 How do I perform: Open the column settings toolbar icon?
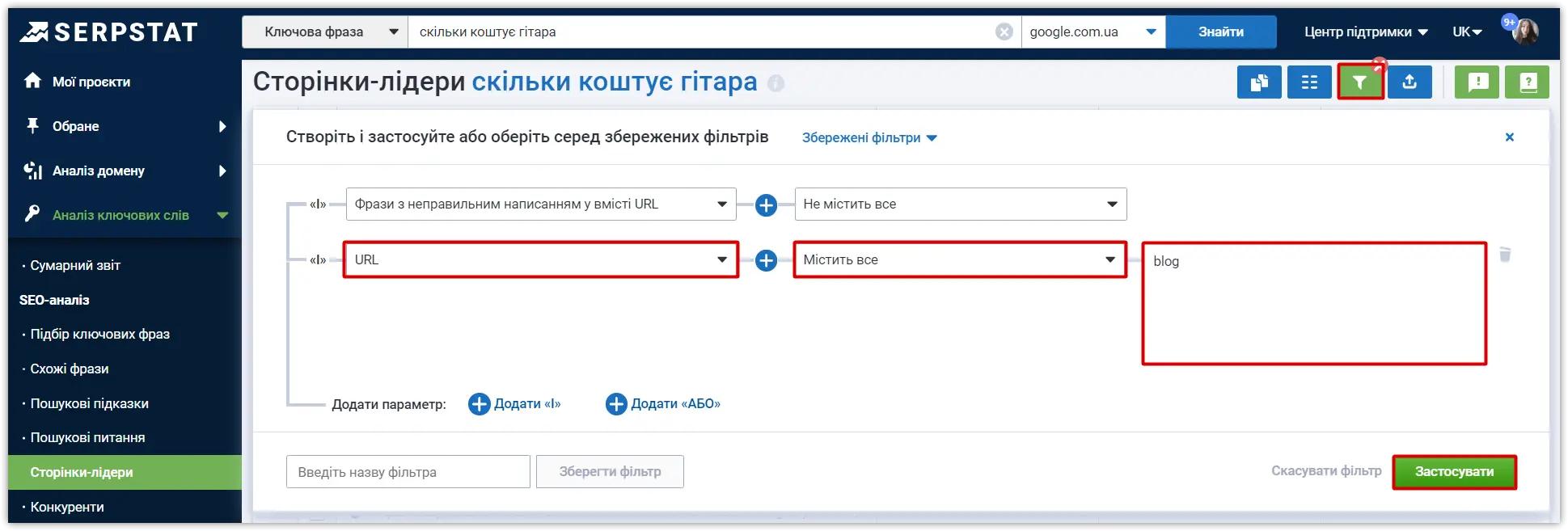[1309, 82]
